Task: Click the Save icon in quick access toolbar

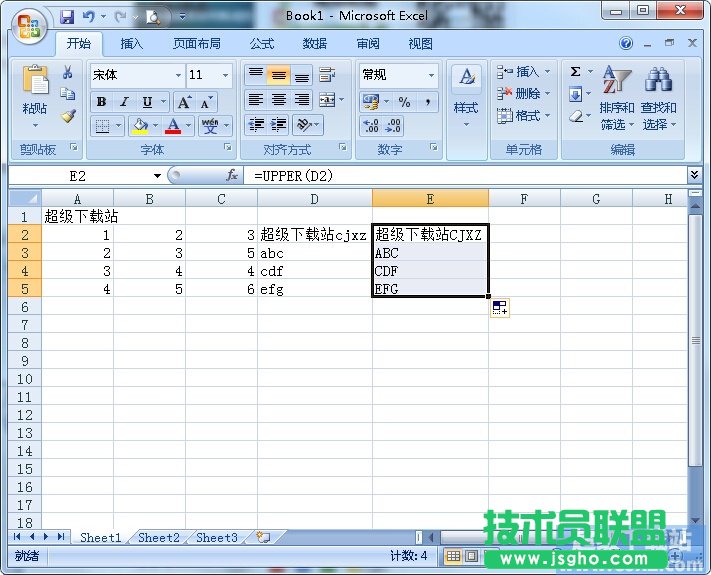Action: click(x=67, y=16)
